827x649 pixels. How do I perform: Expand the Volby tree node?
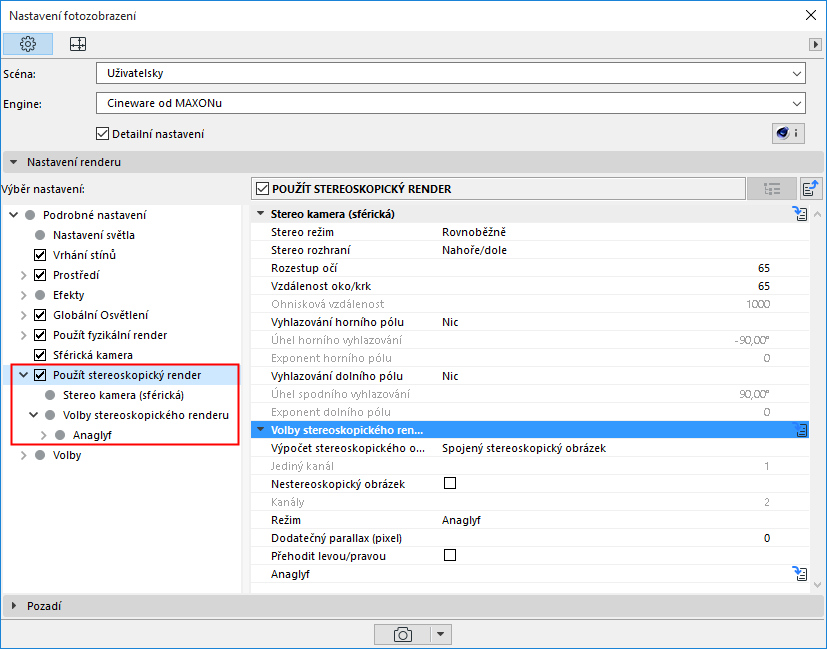point(24,456)
